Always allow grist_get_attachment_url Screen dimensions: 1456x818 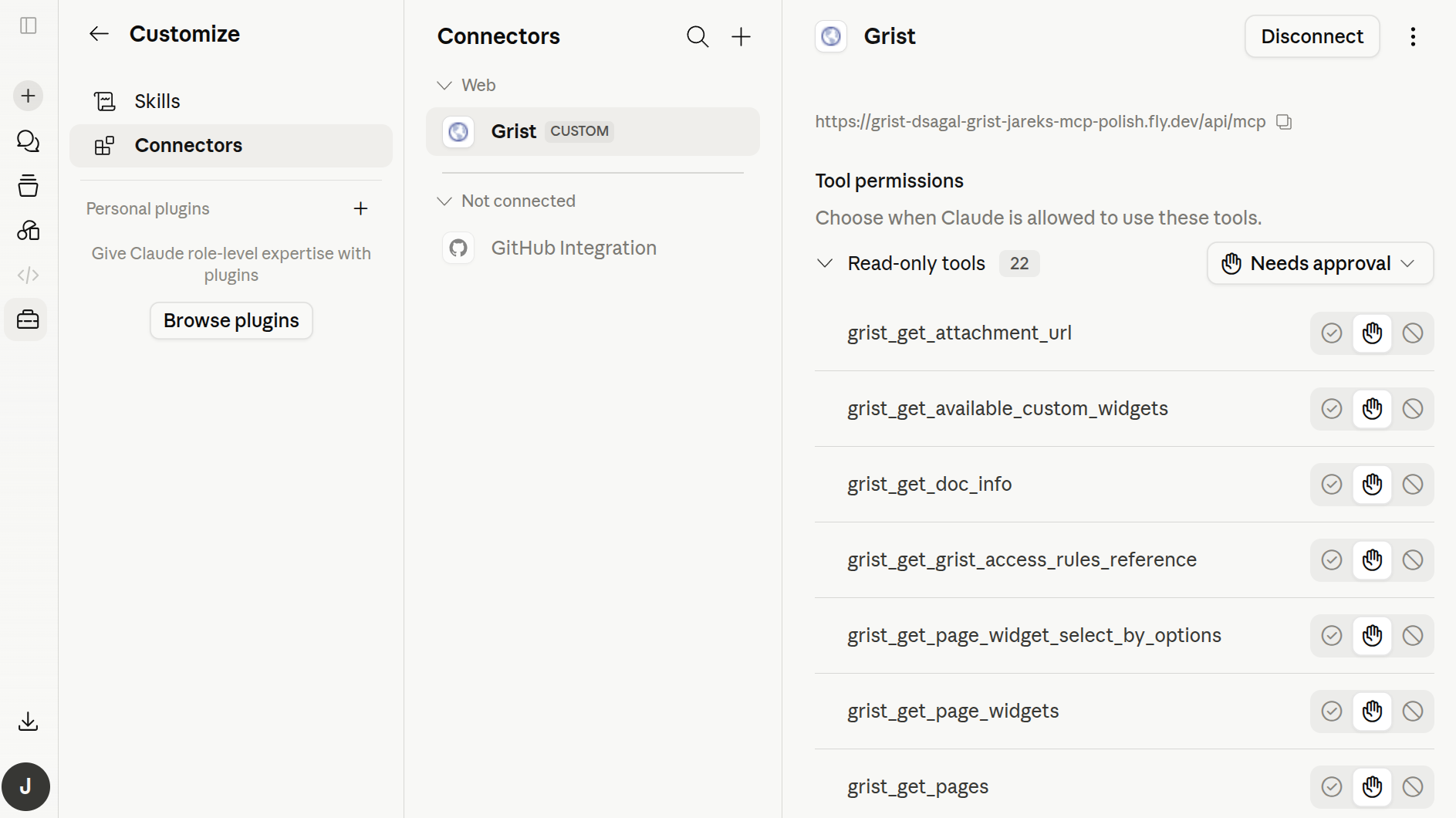1332,333
